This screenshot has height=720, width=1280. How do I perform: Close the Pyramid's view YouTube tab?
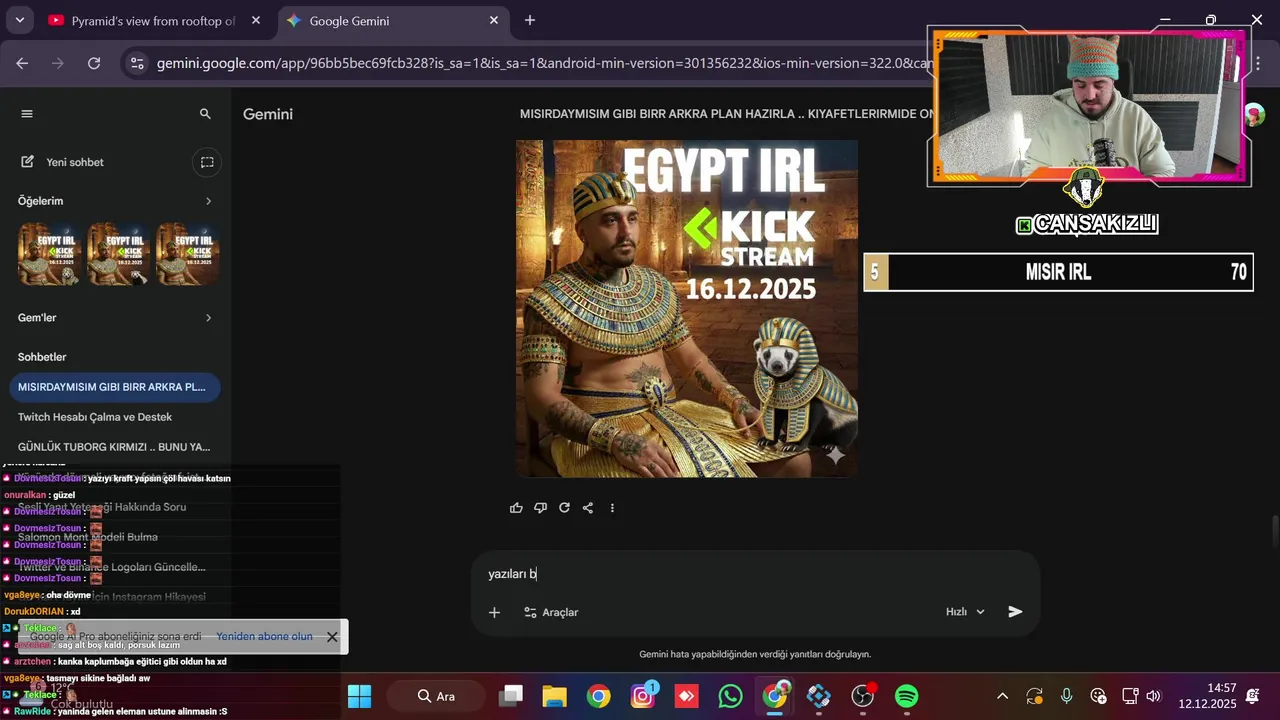pyautogui.click(x=256, y=20)
